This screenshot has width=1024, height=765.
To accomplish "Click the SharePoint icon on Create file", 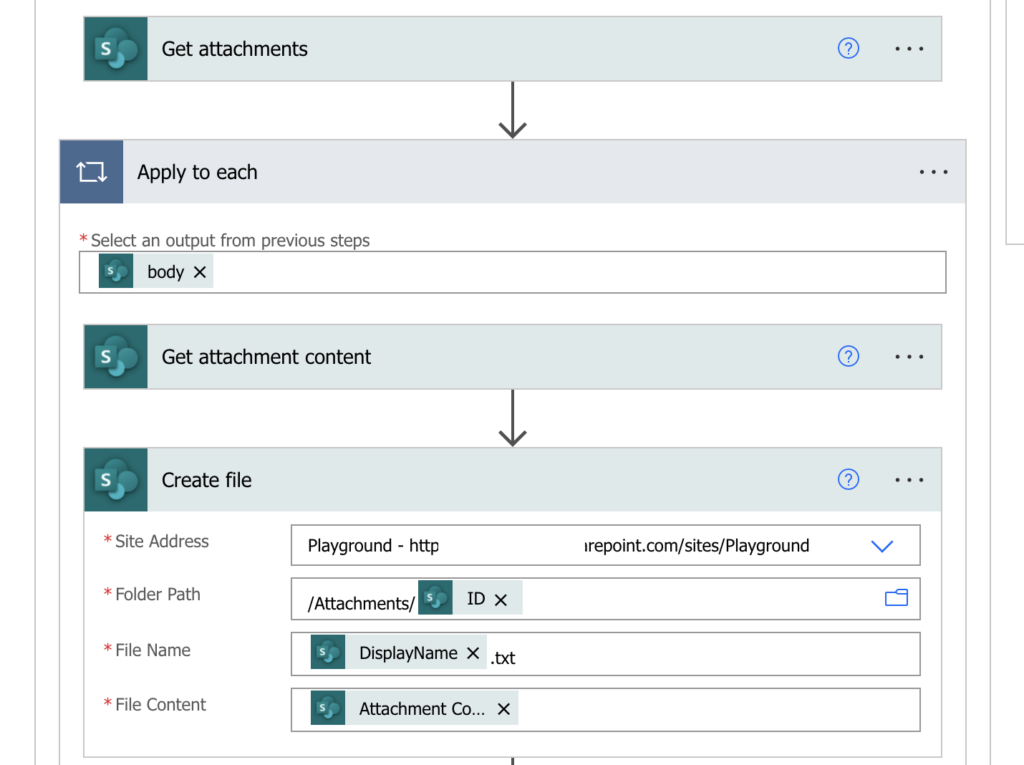I will click(116, 480).
